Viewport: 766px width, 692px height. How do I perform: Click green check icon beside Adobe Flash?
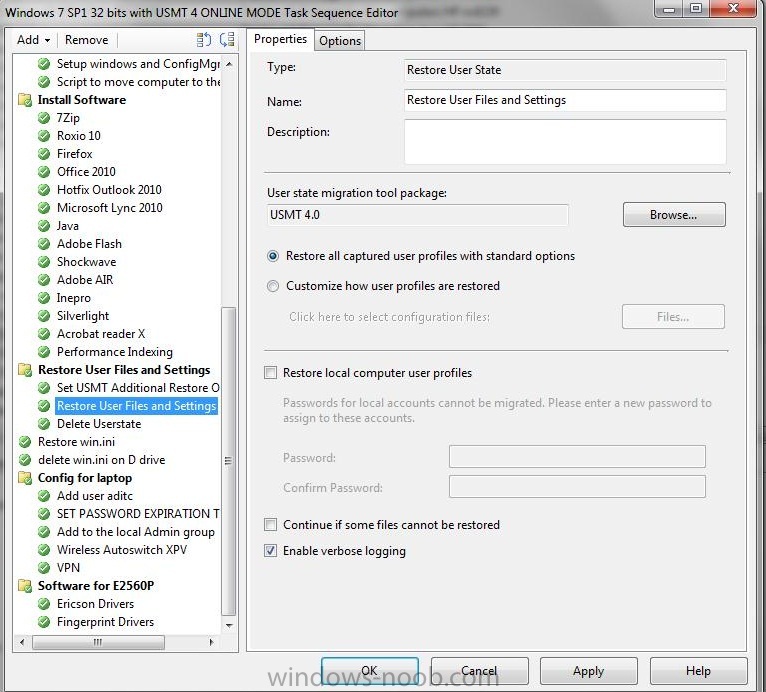[44, 244]
